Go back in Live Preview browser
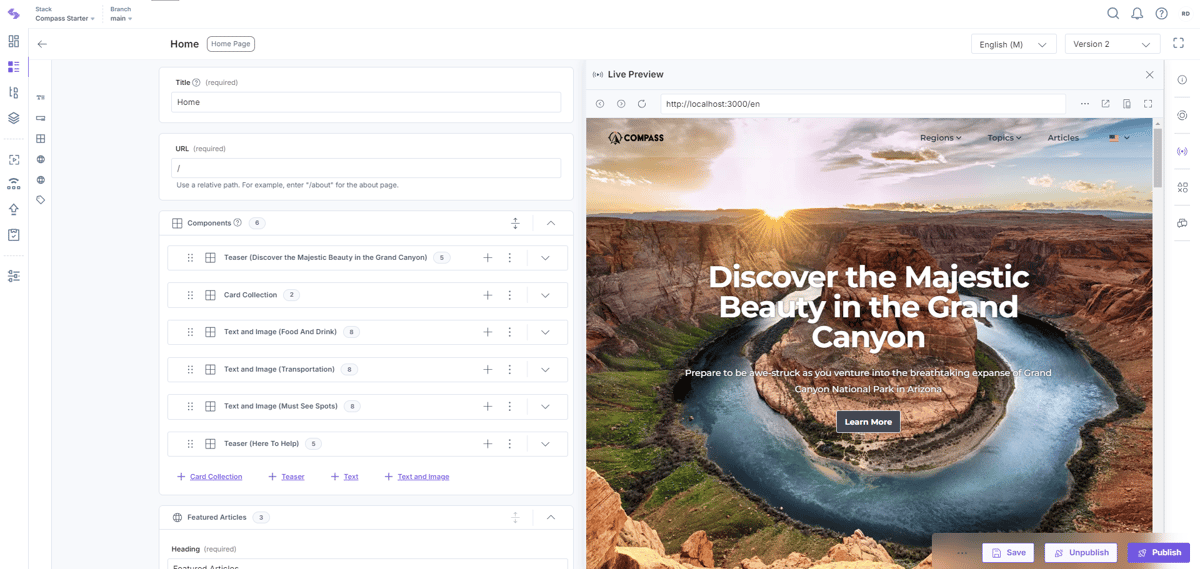 (600, 104)
